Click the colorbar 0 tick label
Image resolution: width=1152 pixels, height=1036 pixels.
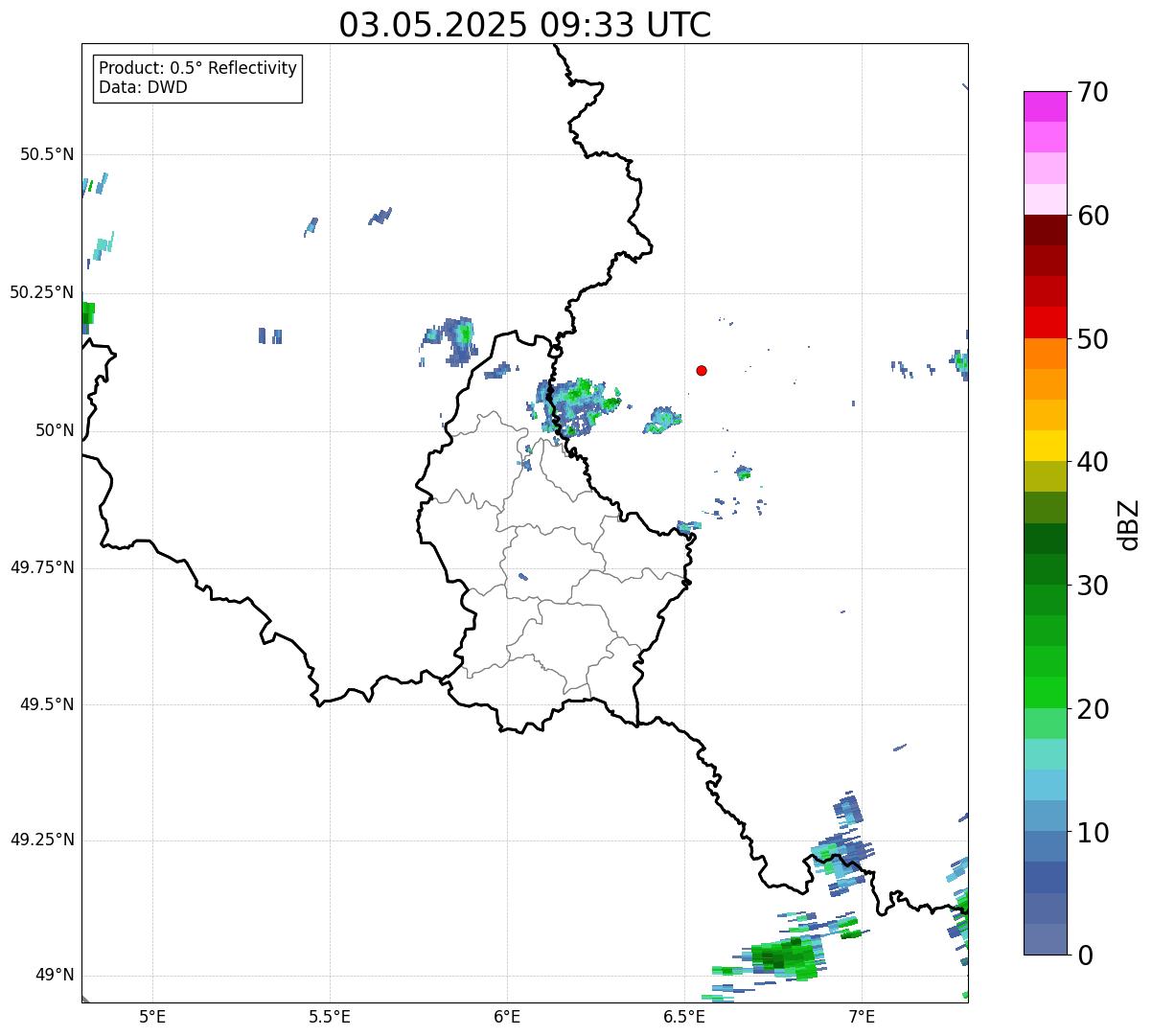coord(1086,956)
